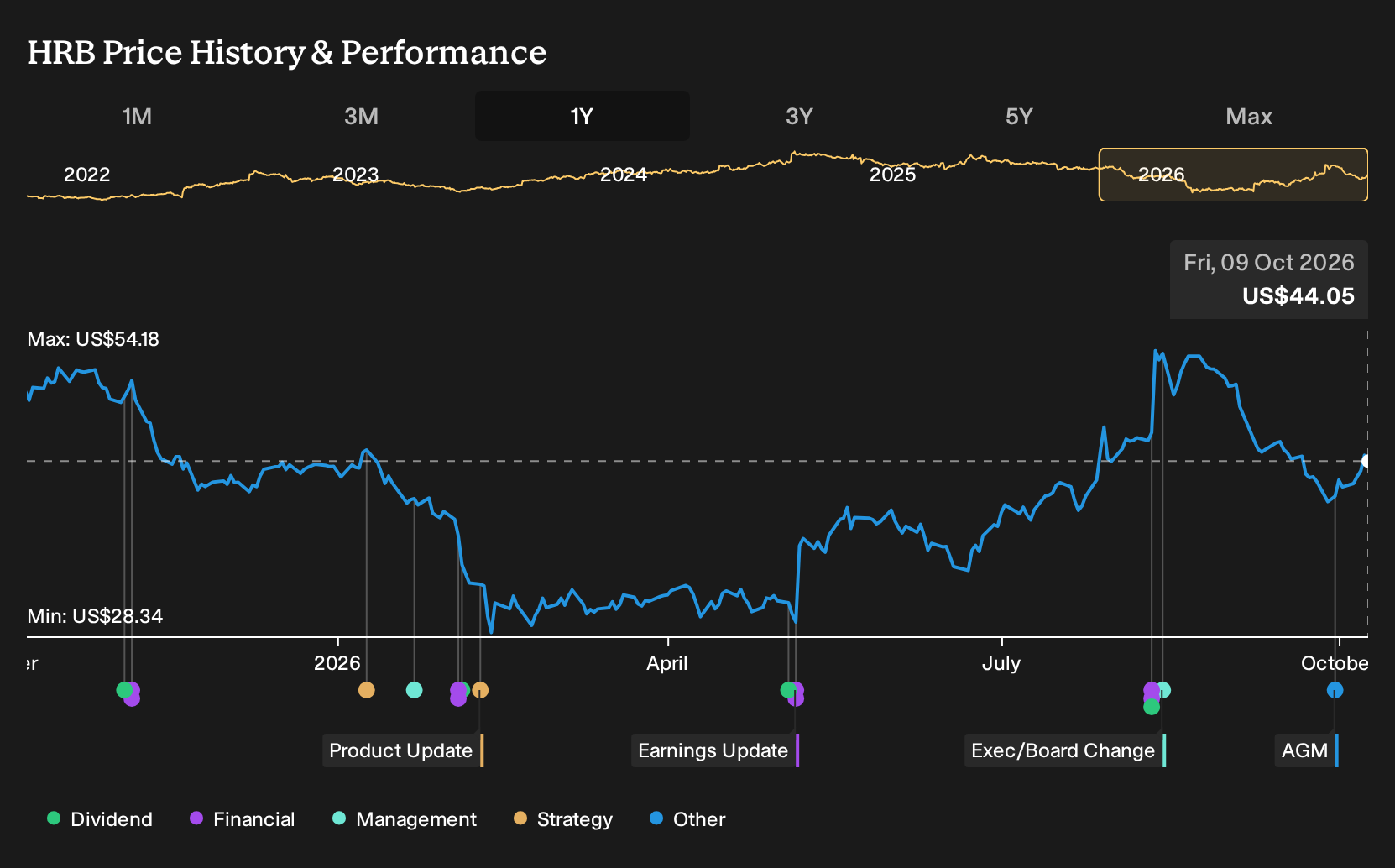The height and width of the screenshot is (868, 1395).
Task: Switch to the Max time range
Action: point(1249,116)
